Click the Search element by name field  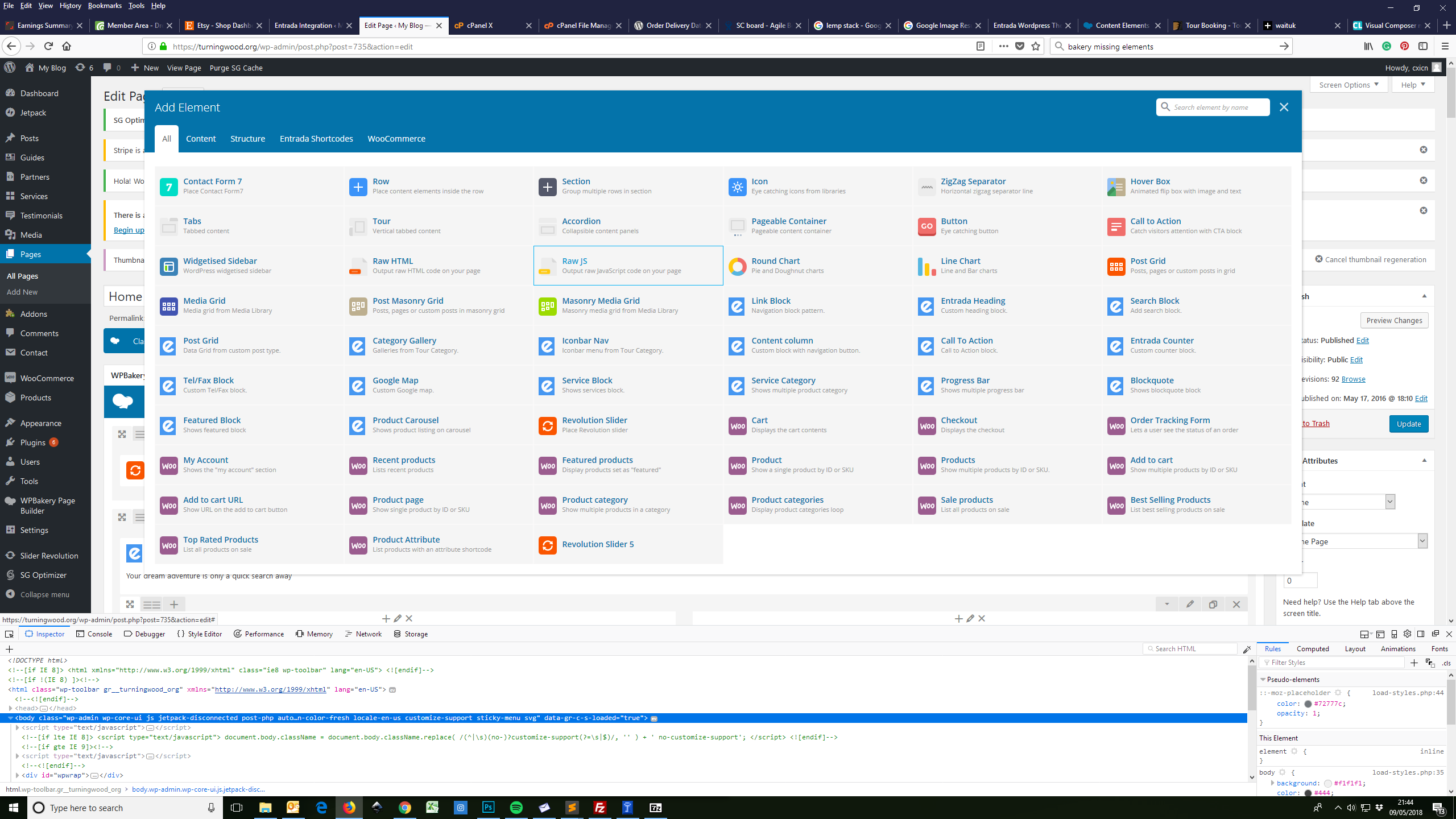pyautogui.click(x=1213, y=107)
